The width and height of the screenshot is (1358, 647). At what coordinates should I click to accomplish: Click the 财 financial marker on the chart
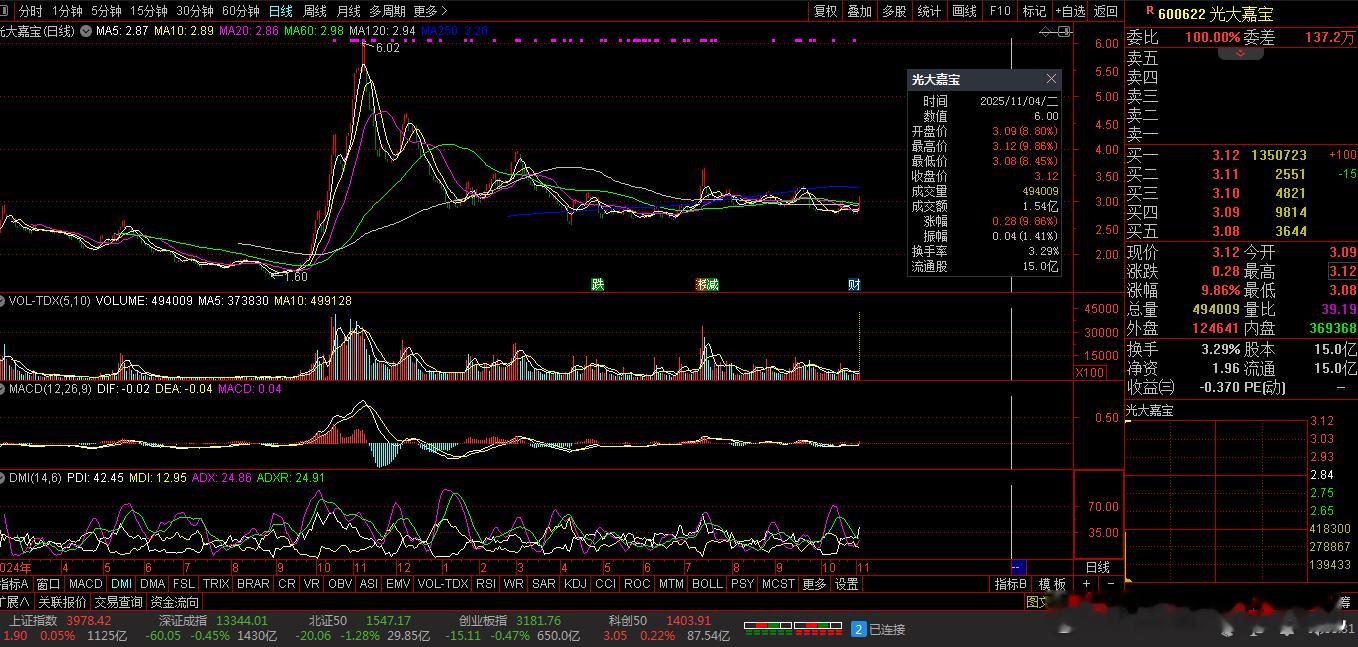coord(854,285)
